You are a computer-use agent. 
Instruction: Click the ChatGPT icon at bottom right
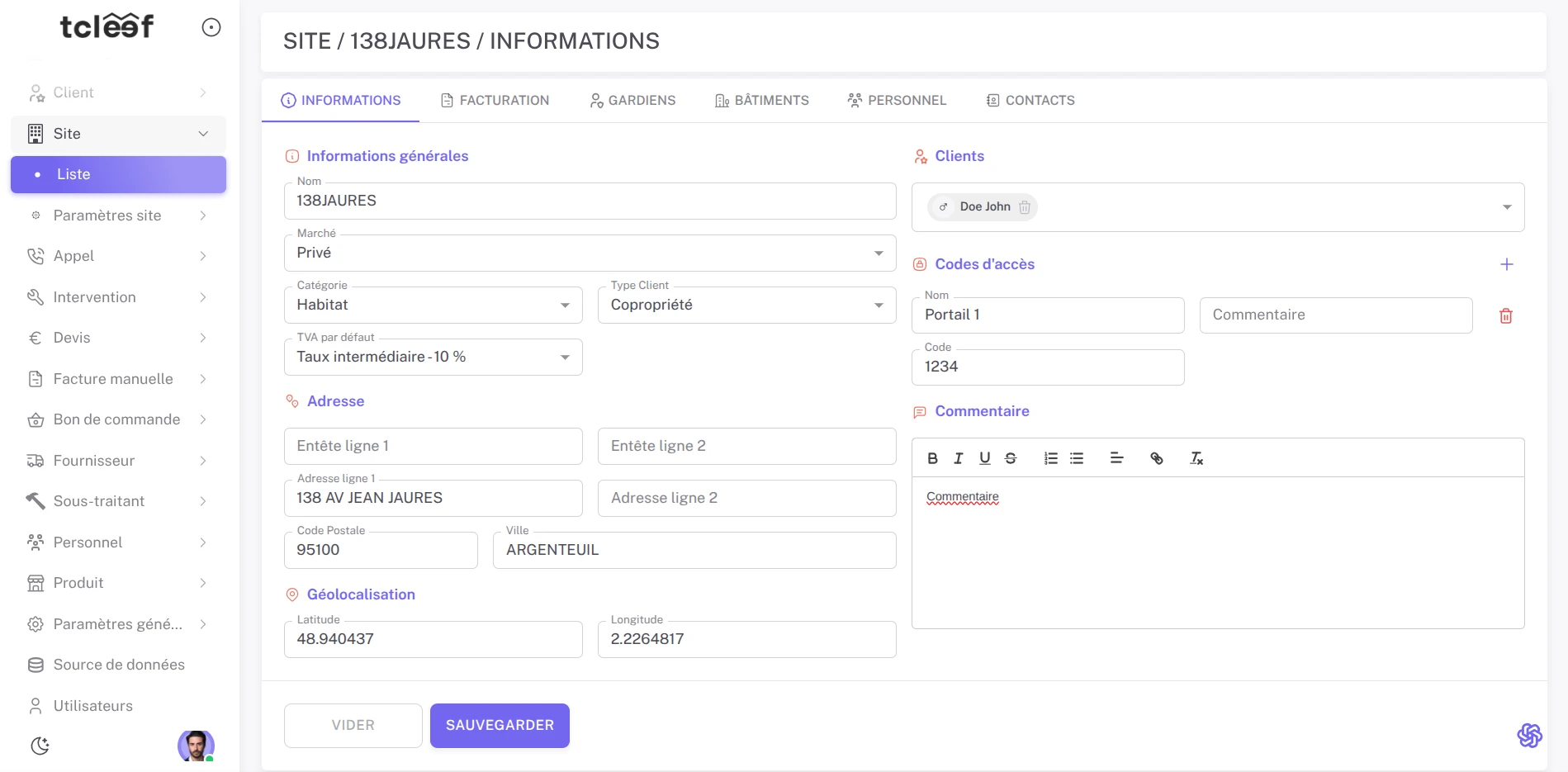tap(1530, 734)
